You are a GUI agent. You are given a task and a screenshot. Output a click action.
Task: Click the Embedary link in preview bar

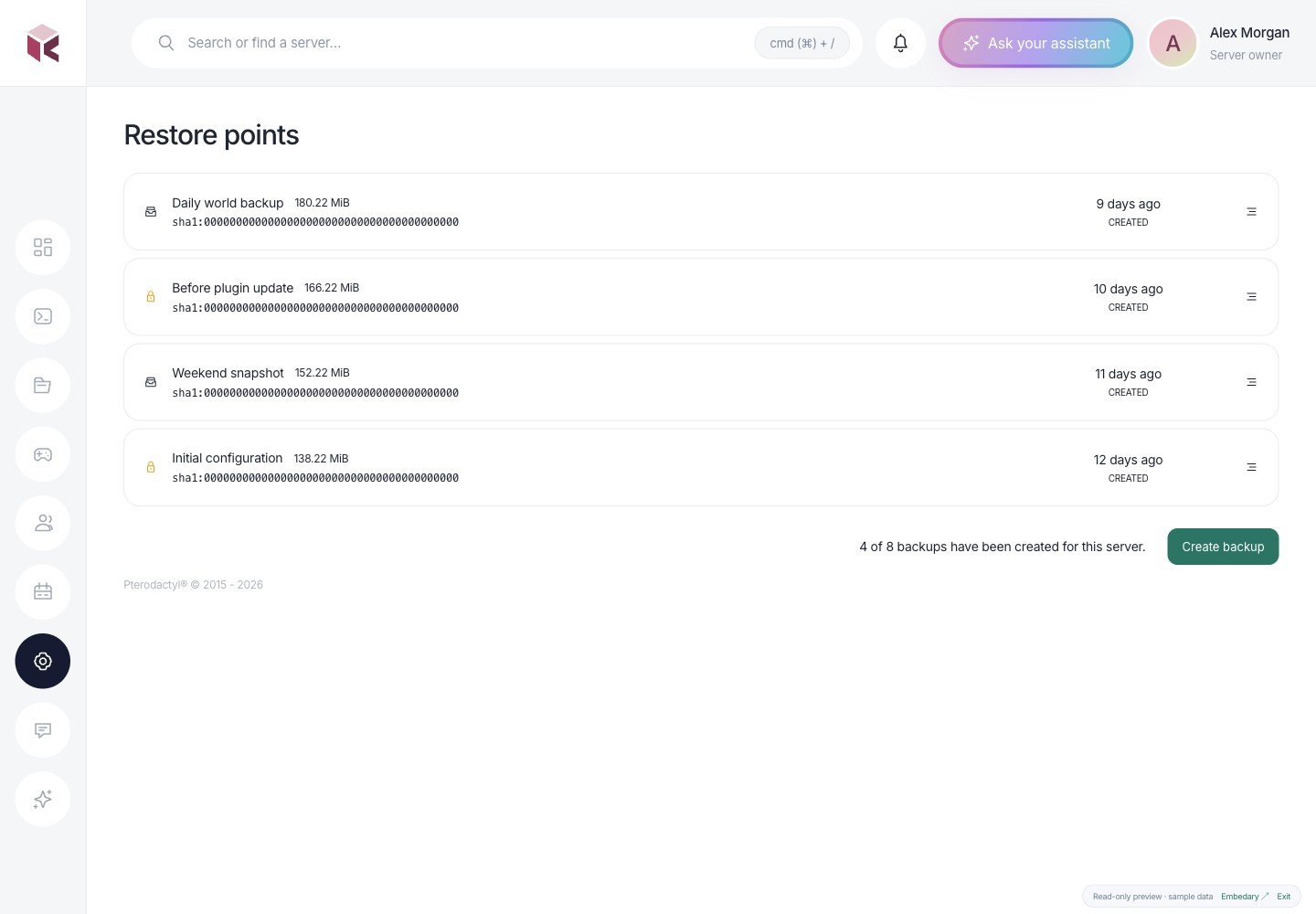click(1244, 897)
